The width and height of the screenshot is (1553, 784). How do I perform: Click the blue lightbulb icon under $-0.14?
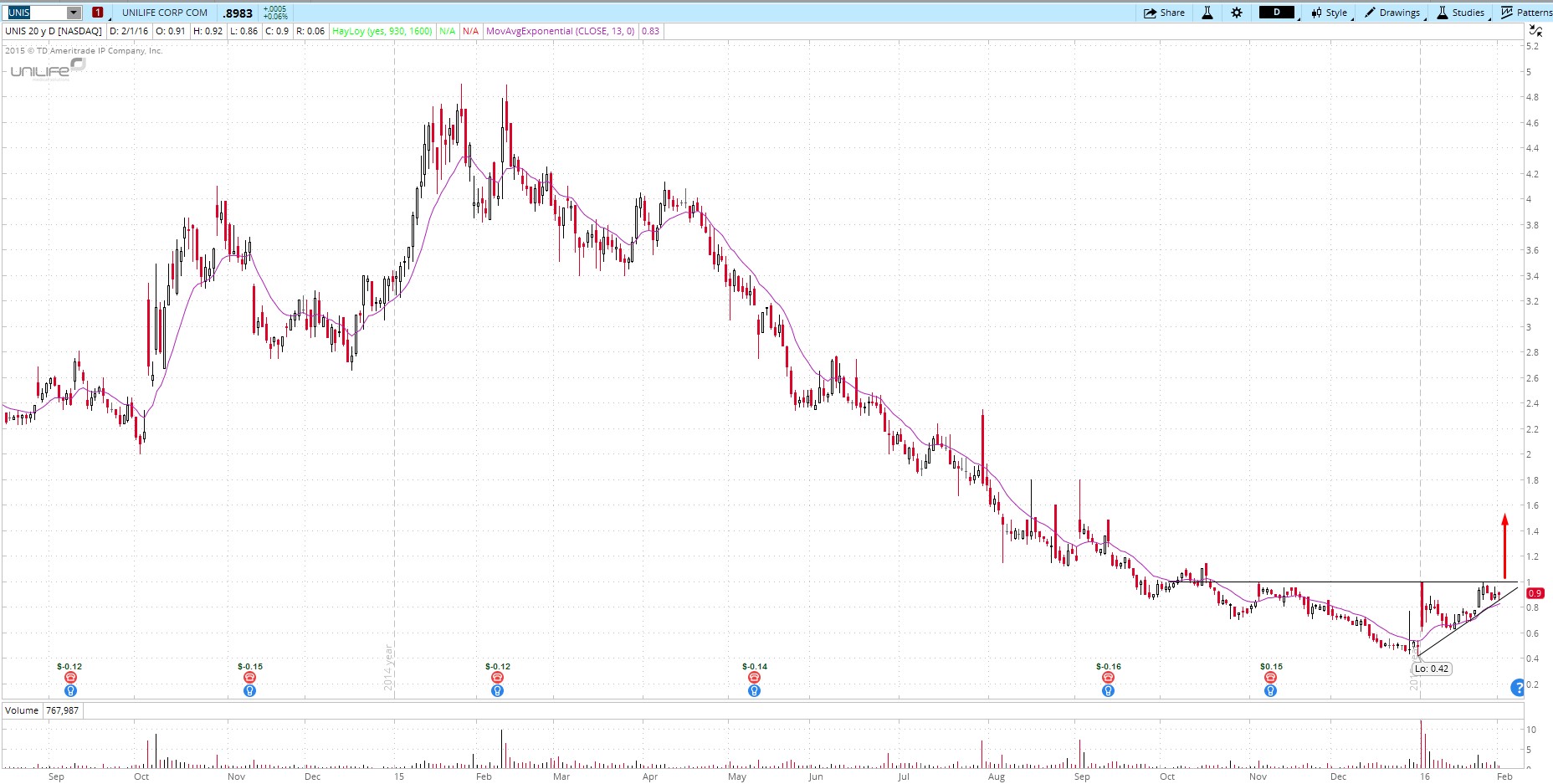754,690
